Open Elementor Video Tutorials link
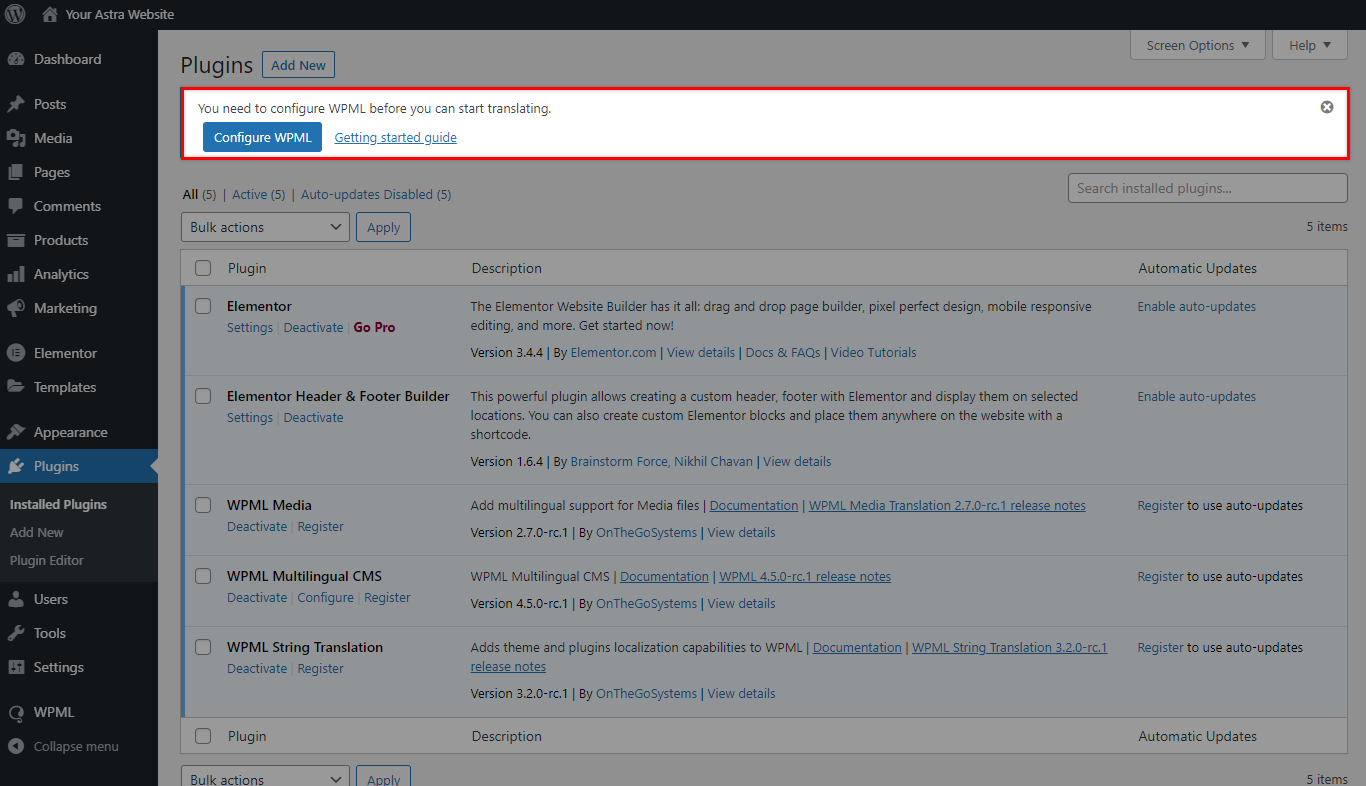 pyautogui.click(x=873, y=353)
